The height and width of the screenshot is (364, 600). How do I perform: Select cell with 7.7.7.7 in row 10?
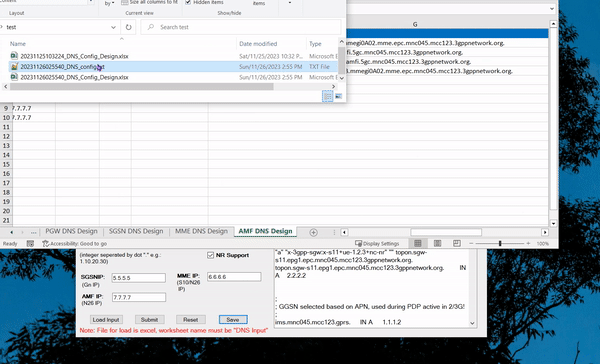click(x=34, y=118)
